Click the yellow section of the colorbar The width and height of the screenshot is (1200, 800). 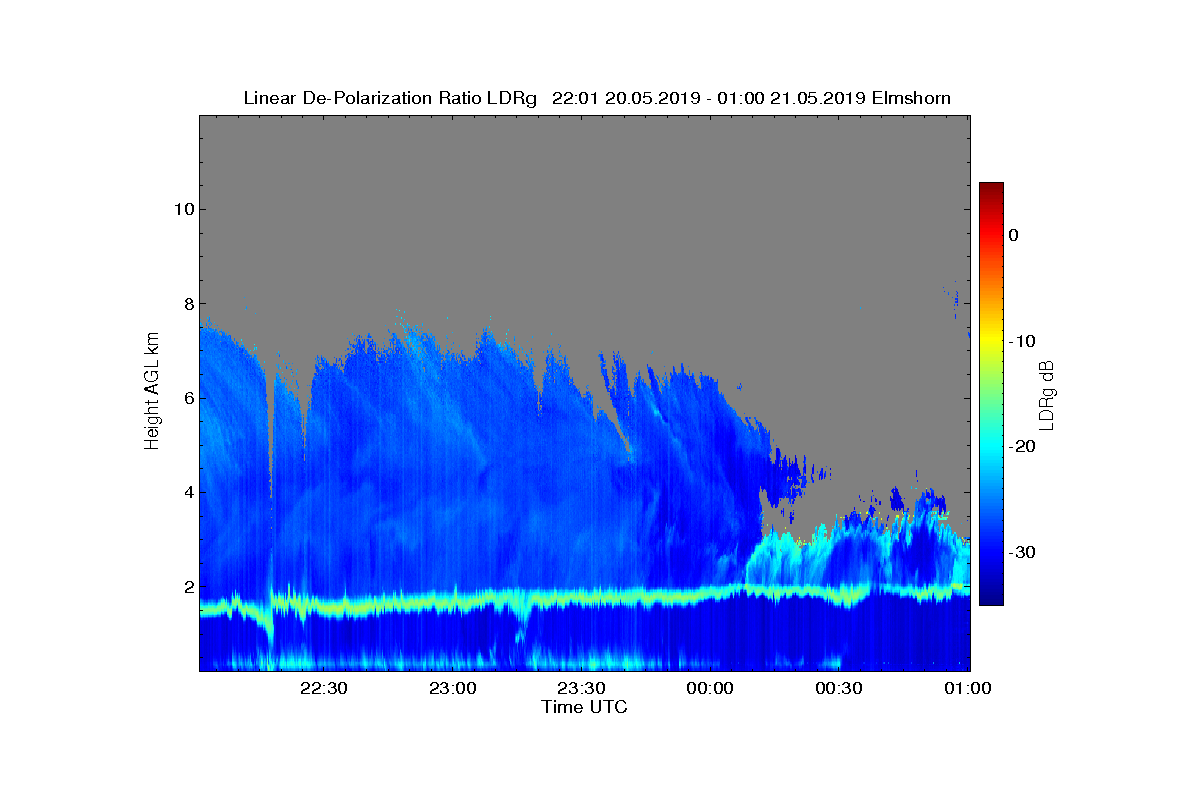point(991,341)
